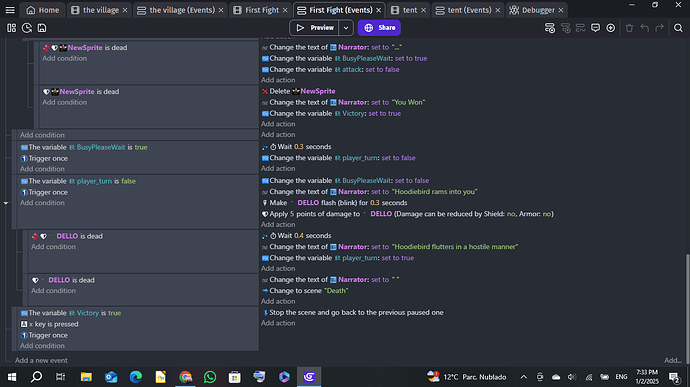
Task: Open the hamburger main menu
Action: tap(10, 10)
